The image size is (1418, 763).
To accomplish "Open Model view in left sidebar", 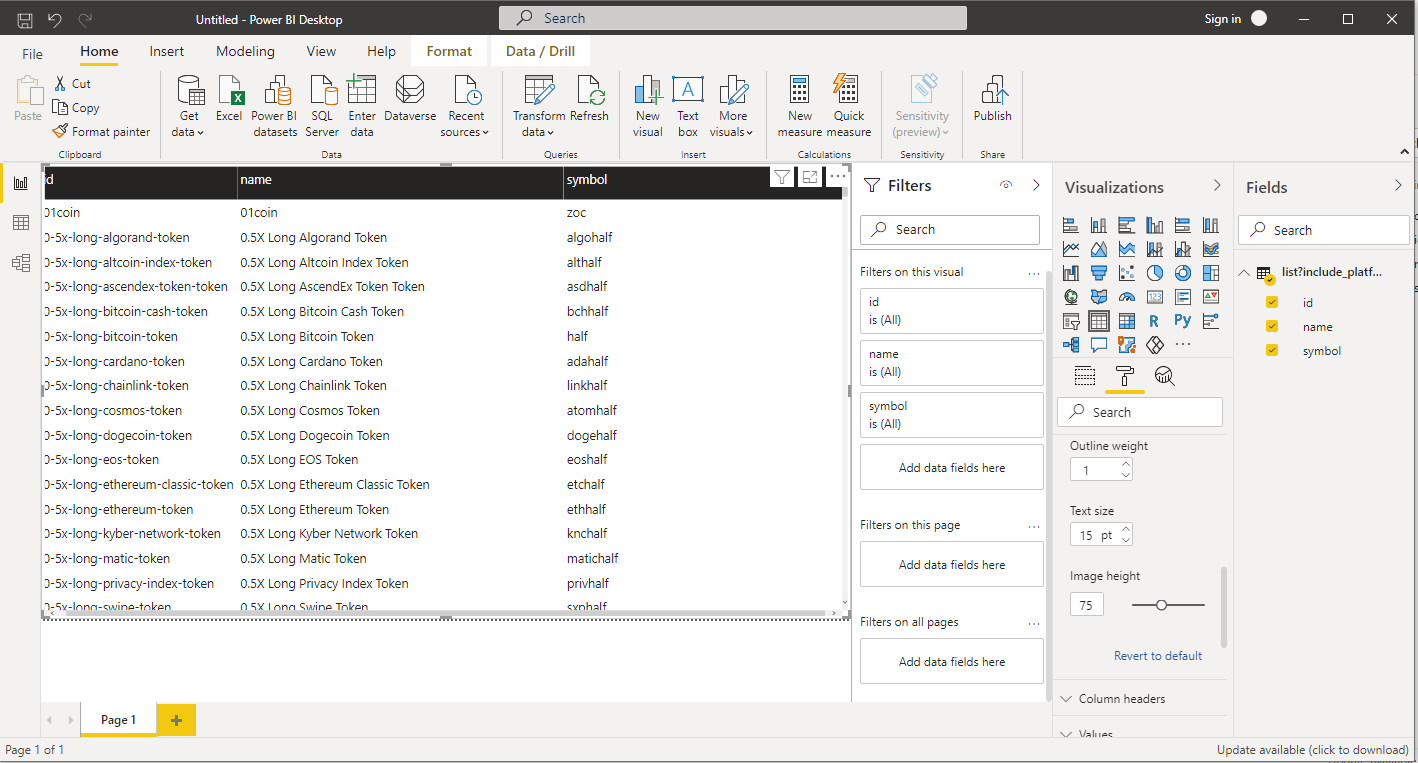I will click(20, 263).
